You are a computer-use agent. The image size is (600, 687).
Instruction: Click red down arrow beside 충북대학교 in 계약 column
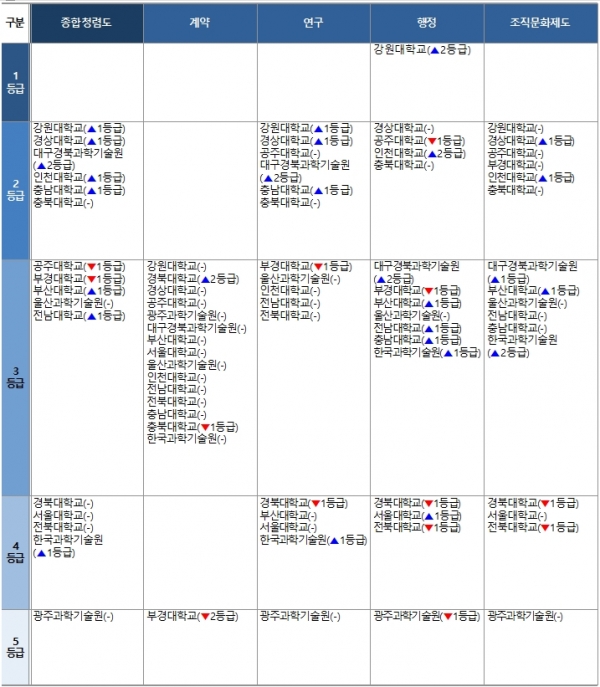coord(205,426)
